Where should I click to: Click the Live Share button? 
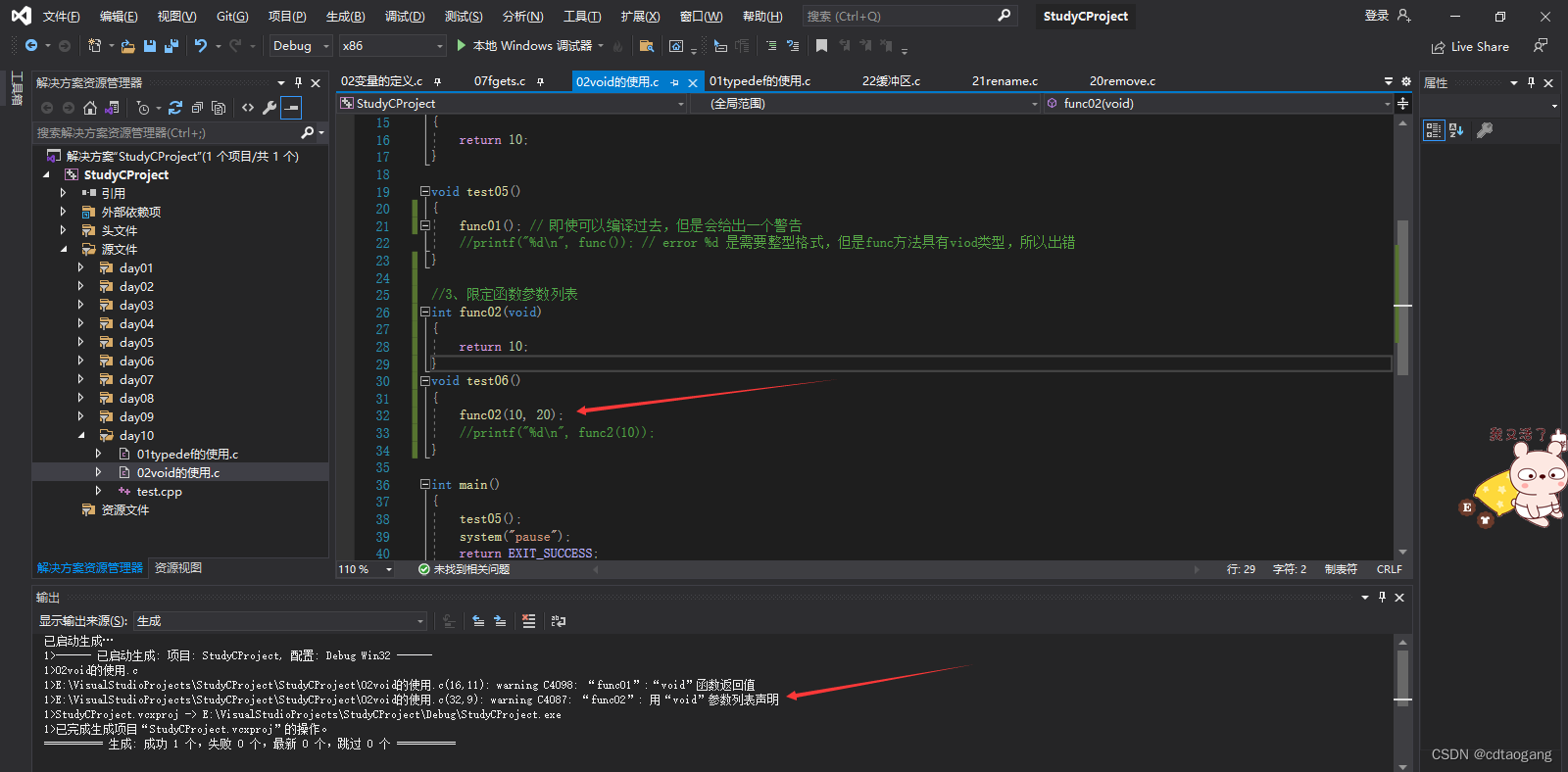[x=1470, y=47]
